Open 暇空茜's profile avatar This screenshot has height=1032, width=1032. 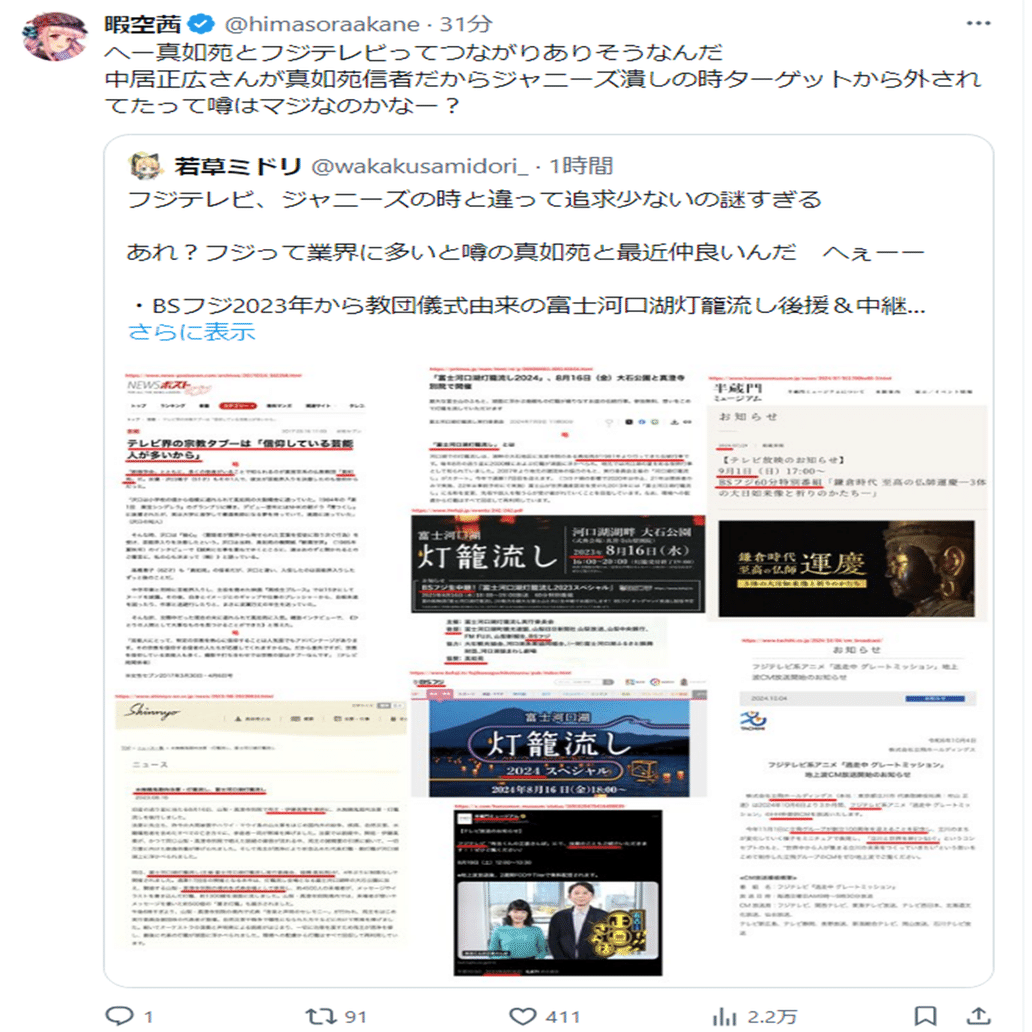pos(55,36)
